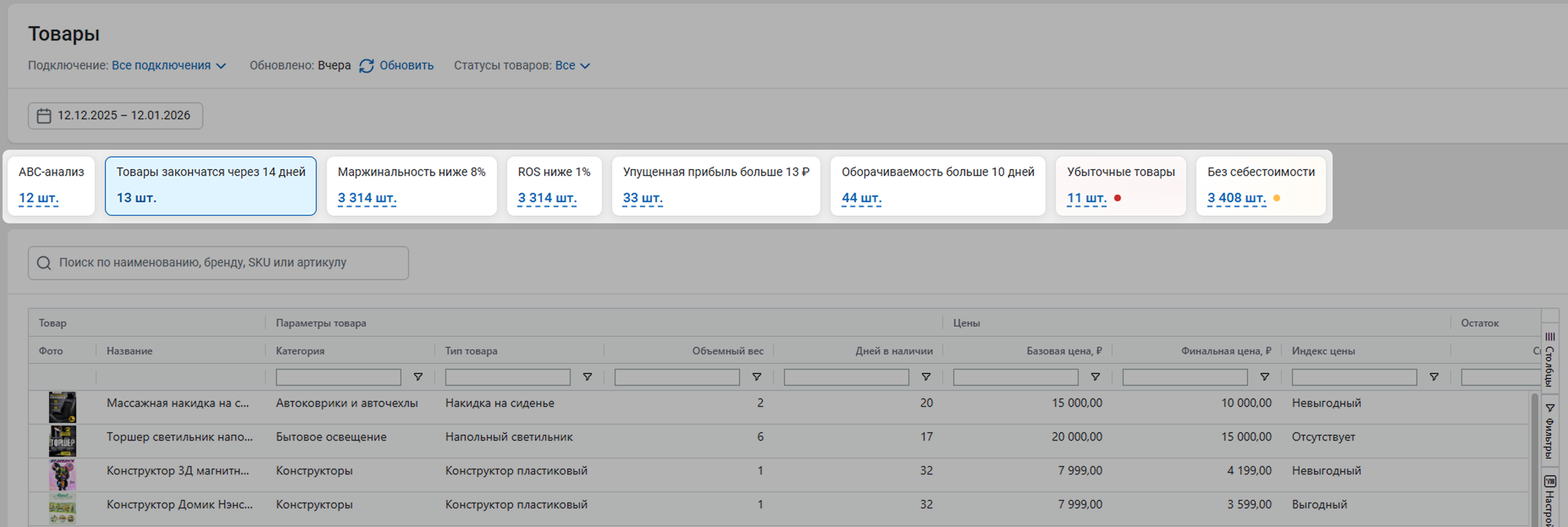Click the magnifier icon in search field
Image resolution: width=1568 pixels, height=527 pixels.
[44, 263]
